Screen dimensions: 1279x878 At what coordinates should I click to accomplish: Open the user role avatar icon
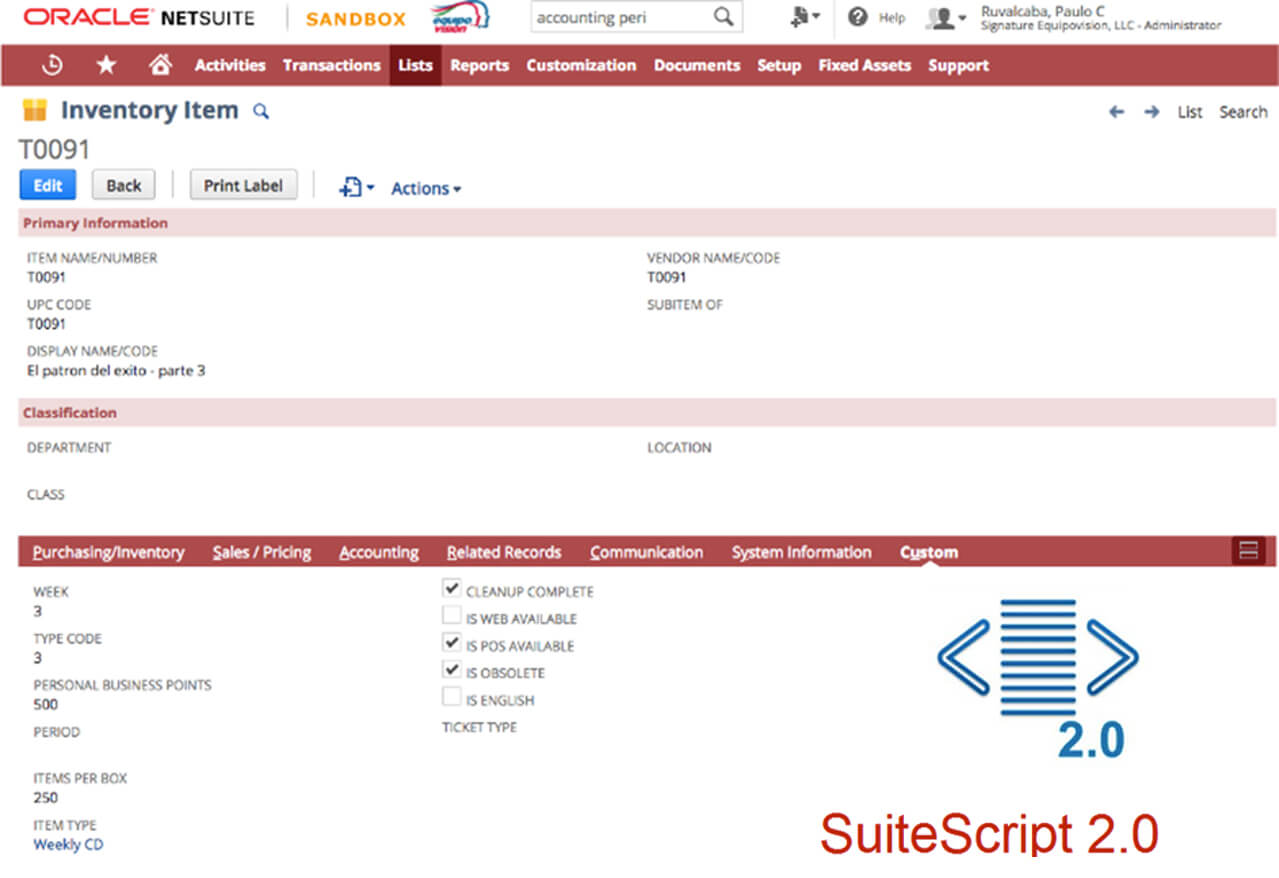[x=939, y=18]
